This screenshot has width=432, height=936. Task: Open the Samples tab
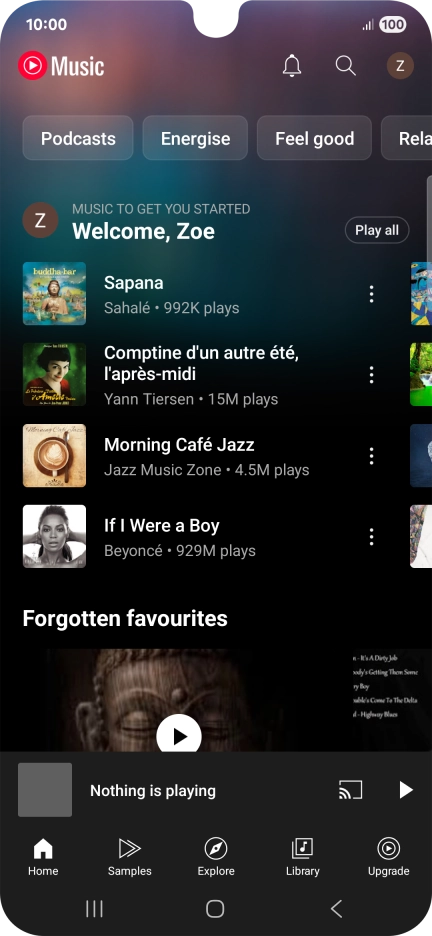point(129,858)
